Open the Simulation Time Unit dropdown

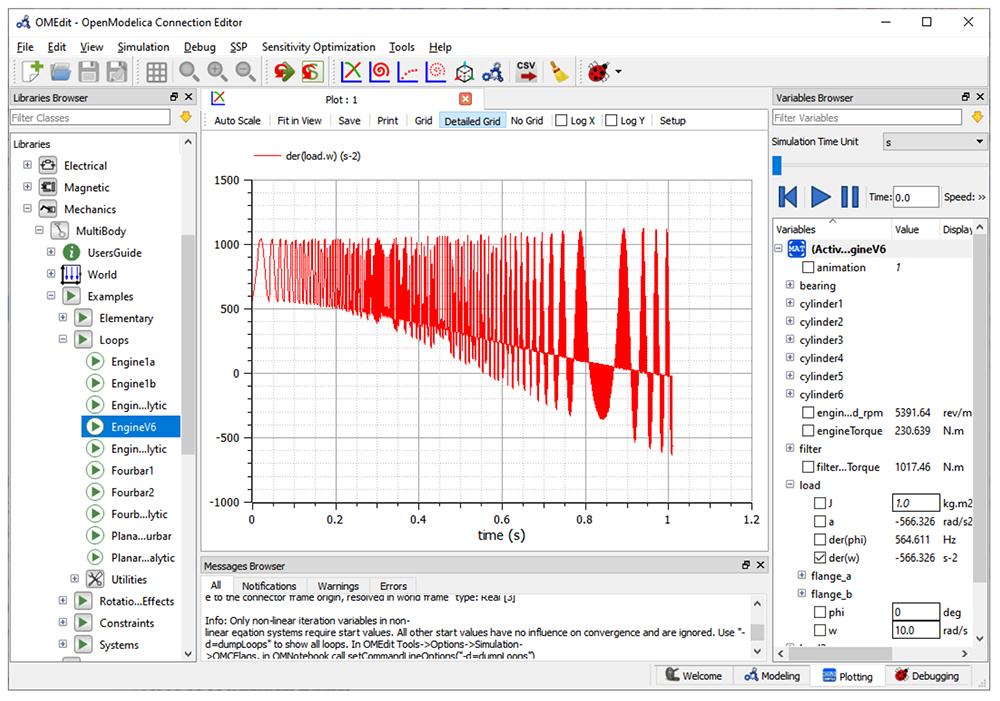click(935, 142)
